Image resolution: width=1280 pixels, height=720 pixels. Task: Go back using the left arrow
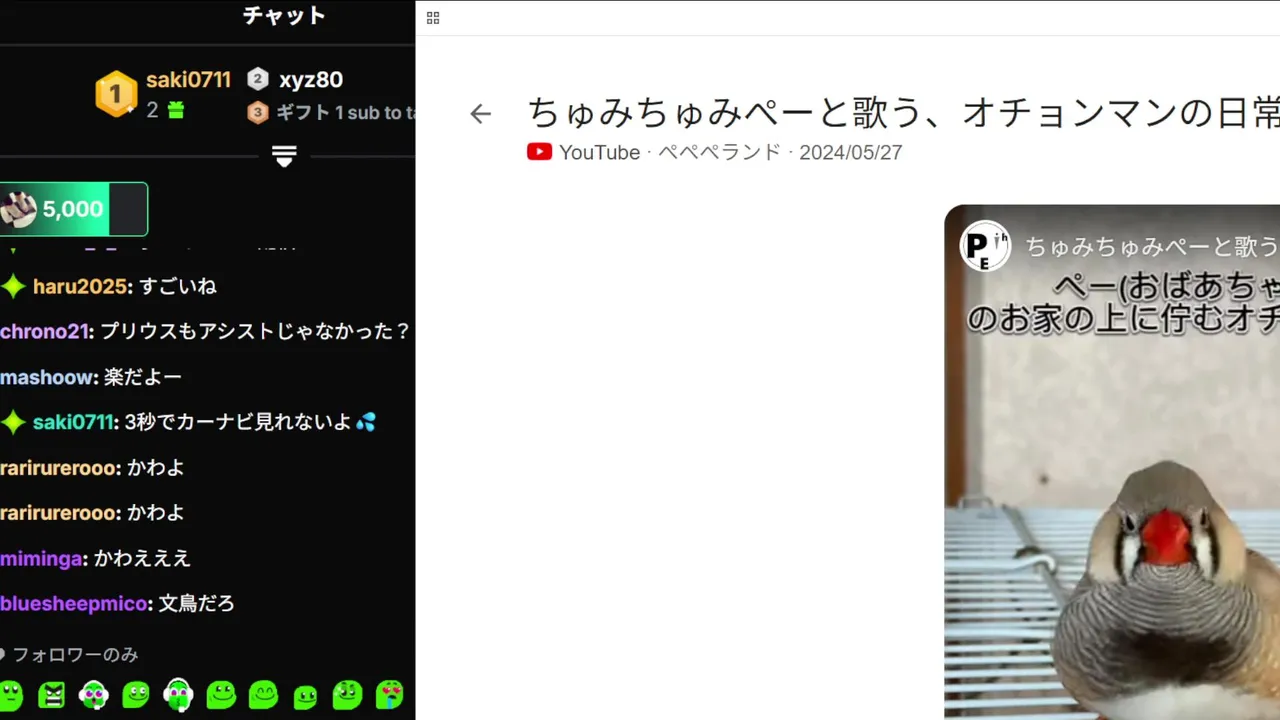click(x=480, y=114)
